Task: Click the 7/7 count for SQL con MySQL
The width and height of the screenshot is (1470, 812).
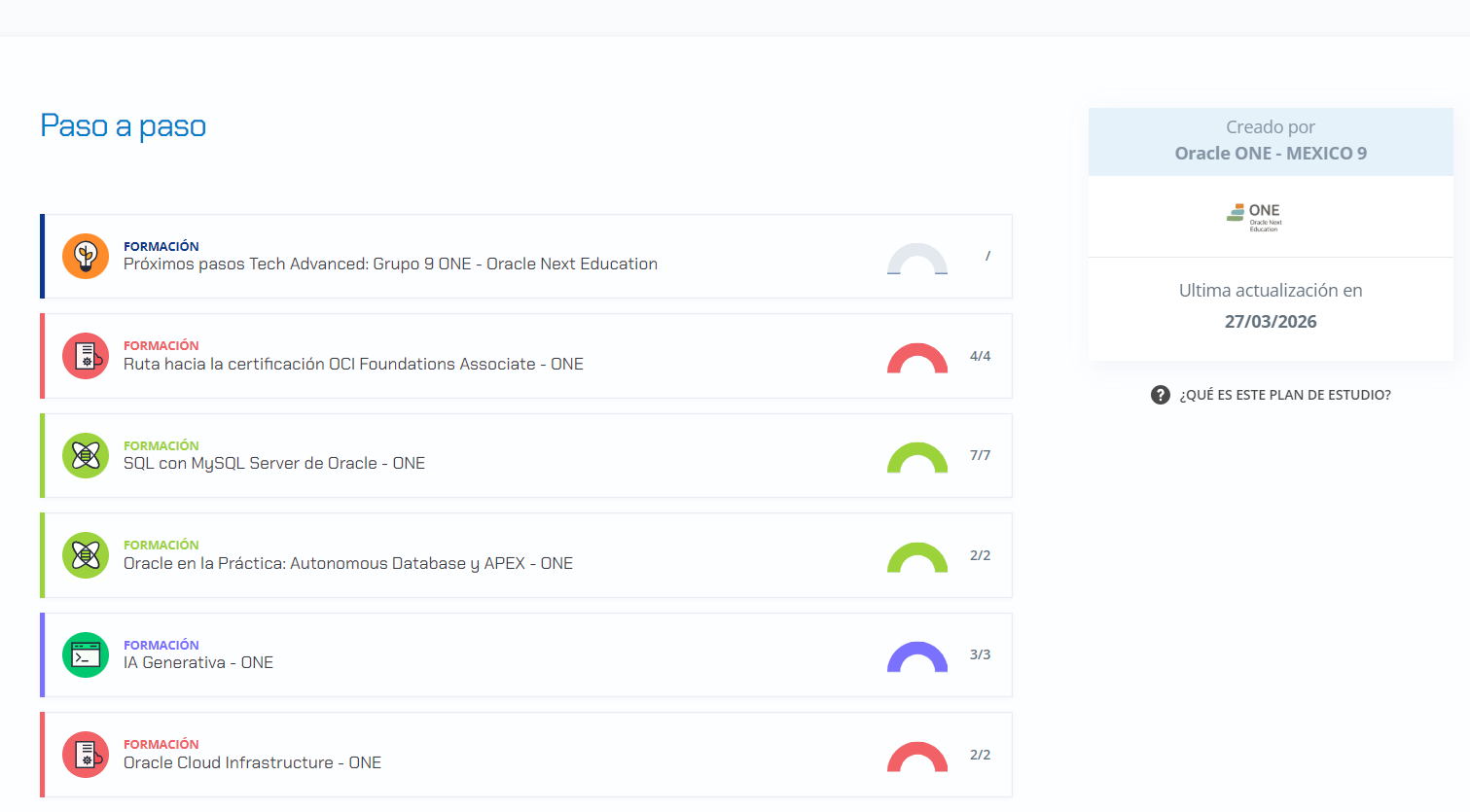Action: [981, 455]
